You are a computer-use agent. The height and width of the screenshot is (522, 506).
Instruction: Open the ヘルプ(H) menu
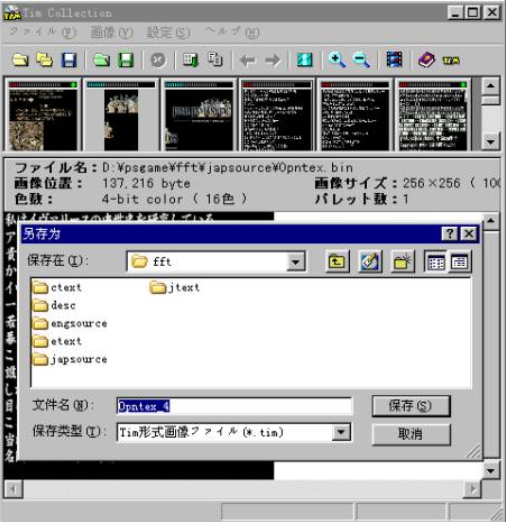232,32
